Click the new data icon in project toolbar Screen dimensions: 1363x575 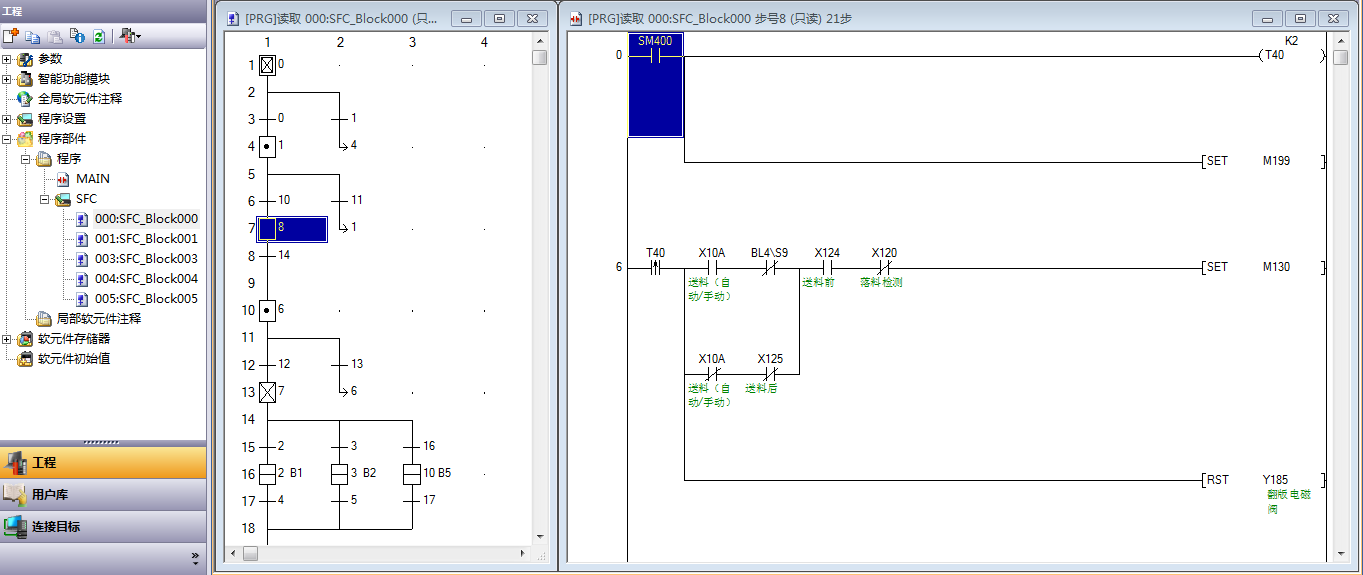tap(11, 36)
